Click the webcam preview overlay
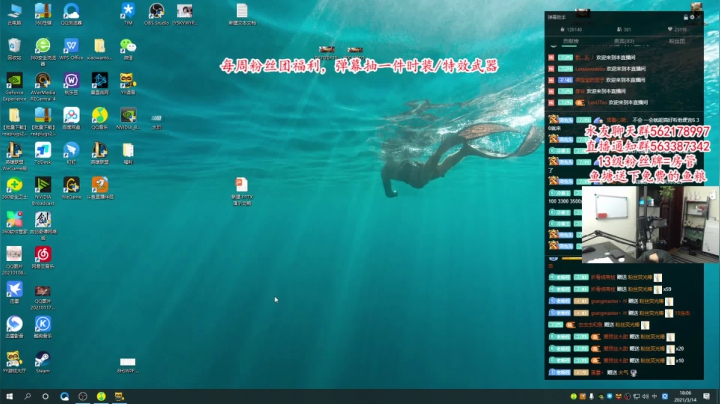This screenshot has height=404, width=720. click(x=650, y=224)
